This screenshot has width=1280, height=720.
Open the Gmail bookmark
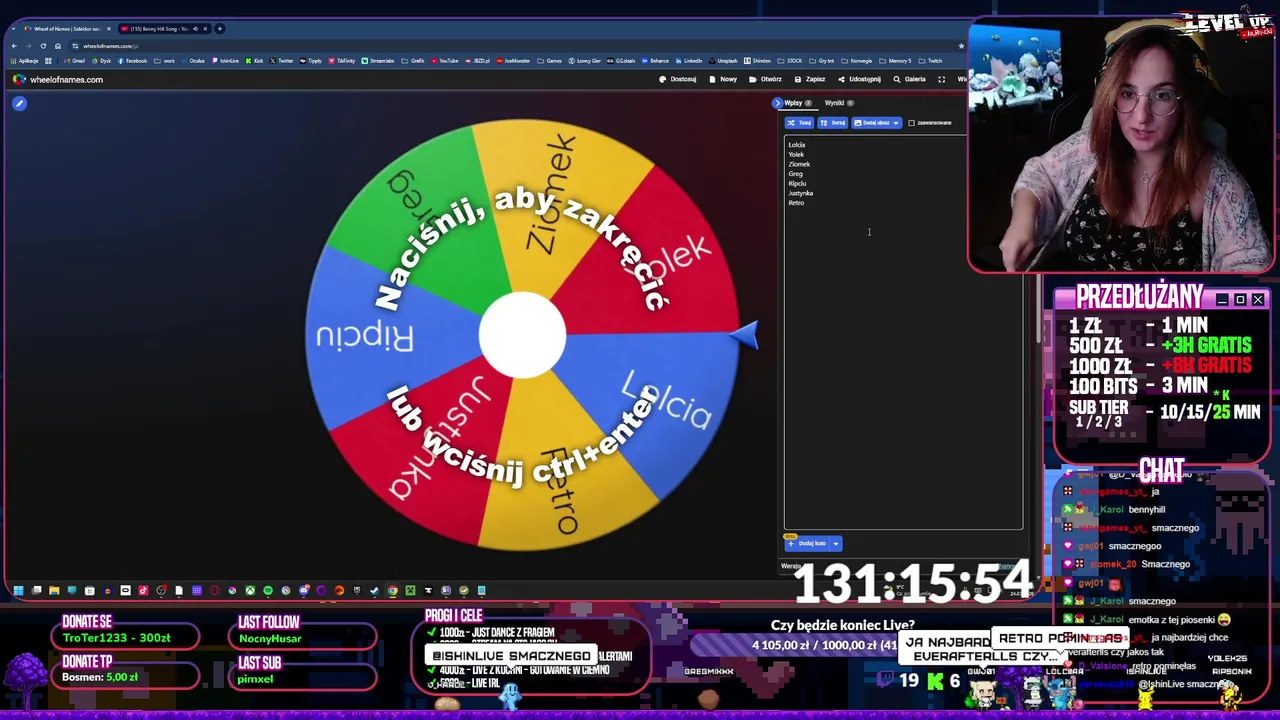[75, 61]
